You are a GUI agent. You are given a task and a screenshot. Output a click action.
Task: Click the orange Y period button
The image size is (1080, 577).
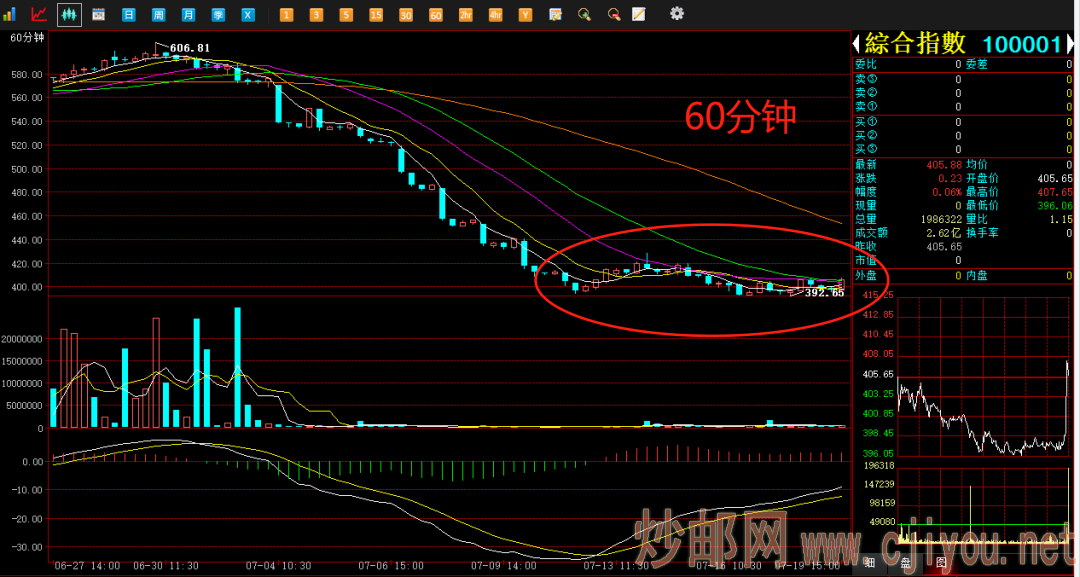(526, 14)
